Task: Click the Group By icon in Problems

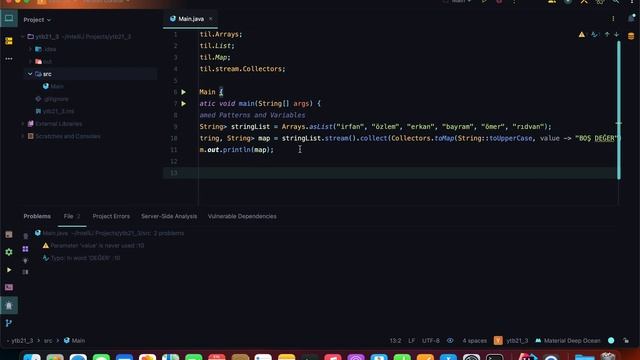Action: pyautogui.click(x=25, y=249)
